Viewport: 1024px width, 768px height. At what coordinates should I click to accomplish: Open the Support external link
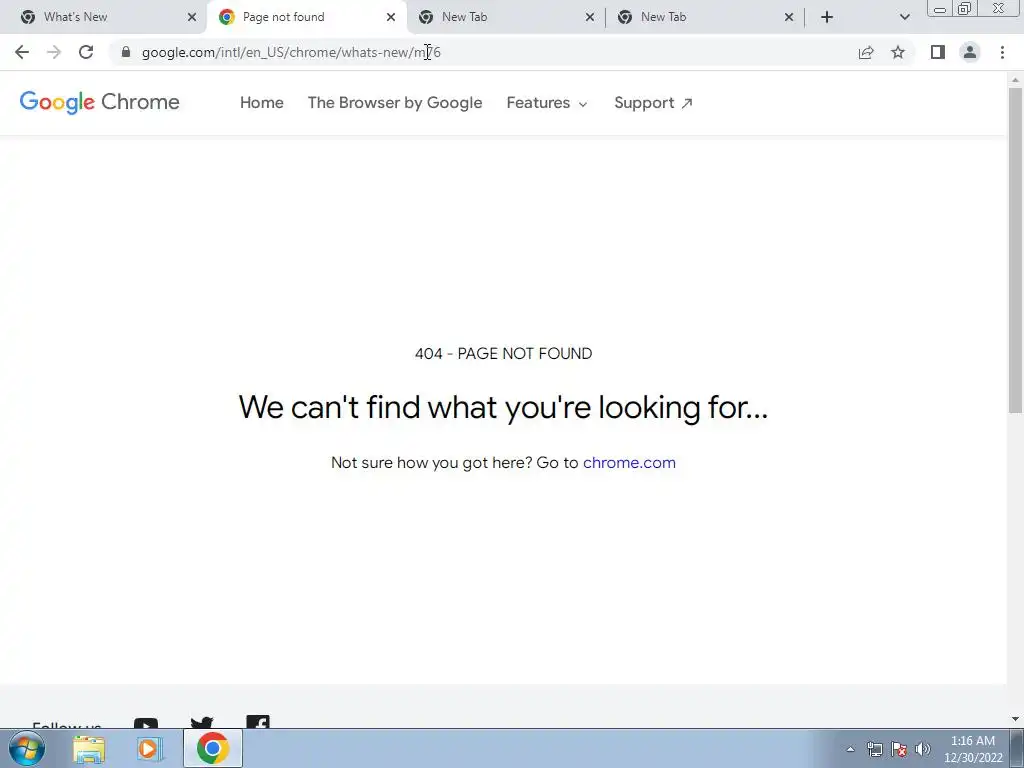click(x=653, y=103)
